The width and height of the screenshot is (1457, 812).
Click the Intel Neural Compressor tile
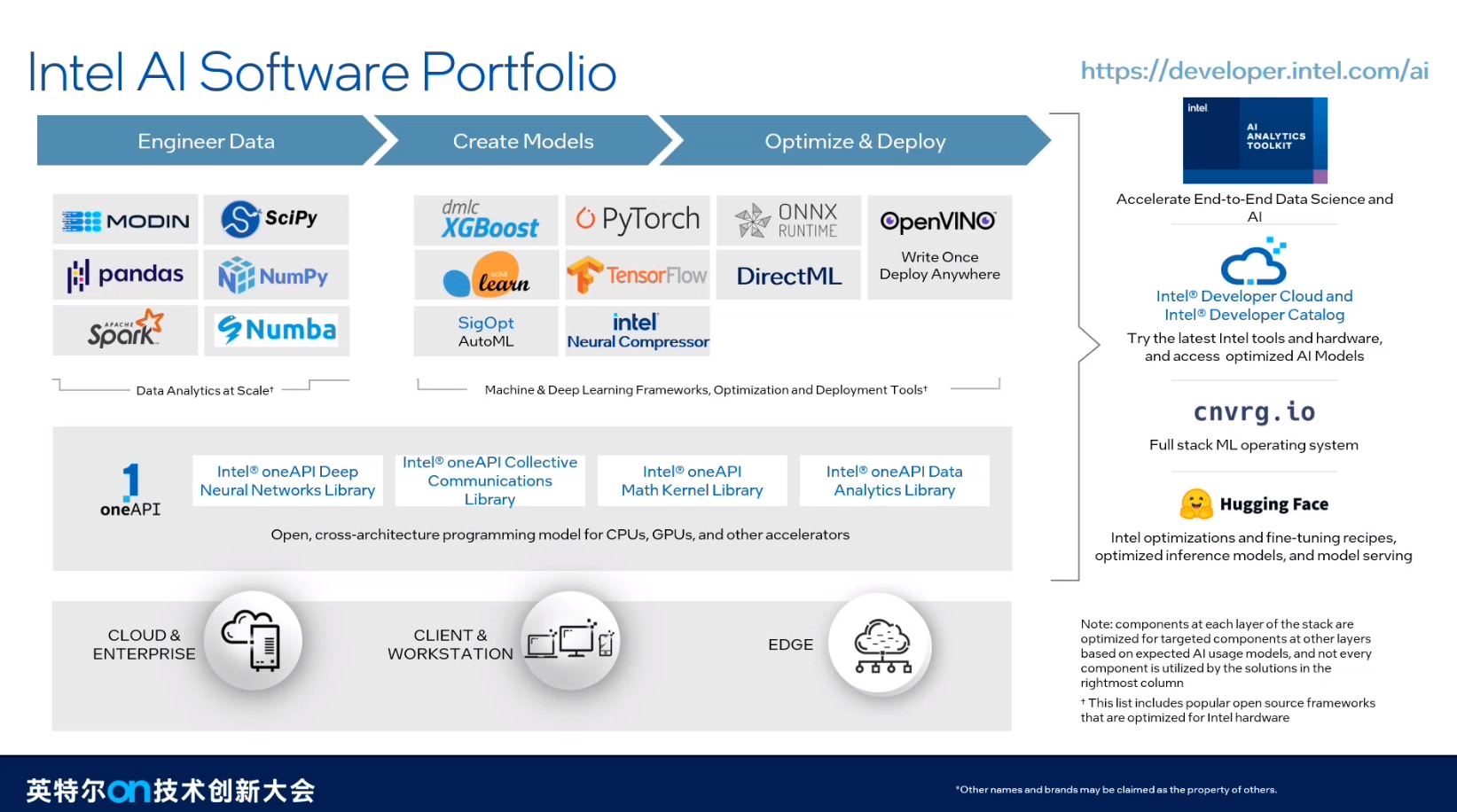pos(638,332)
